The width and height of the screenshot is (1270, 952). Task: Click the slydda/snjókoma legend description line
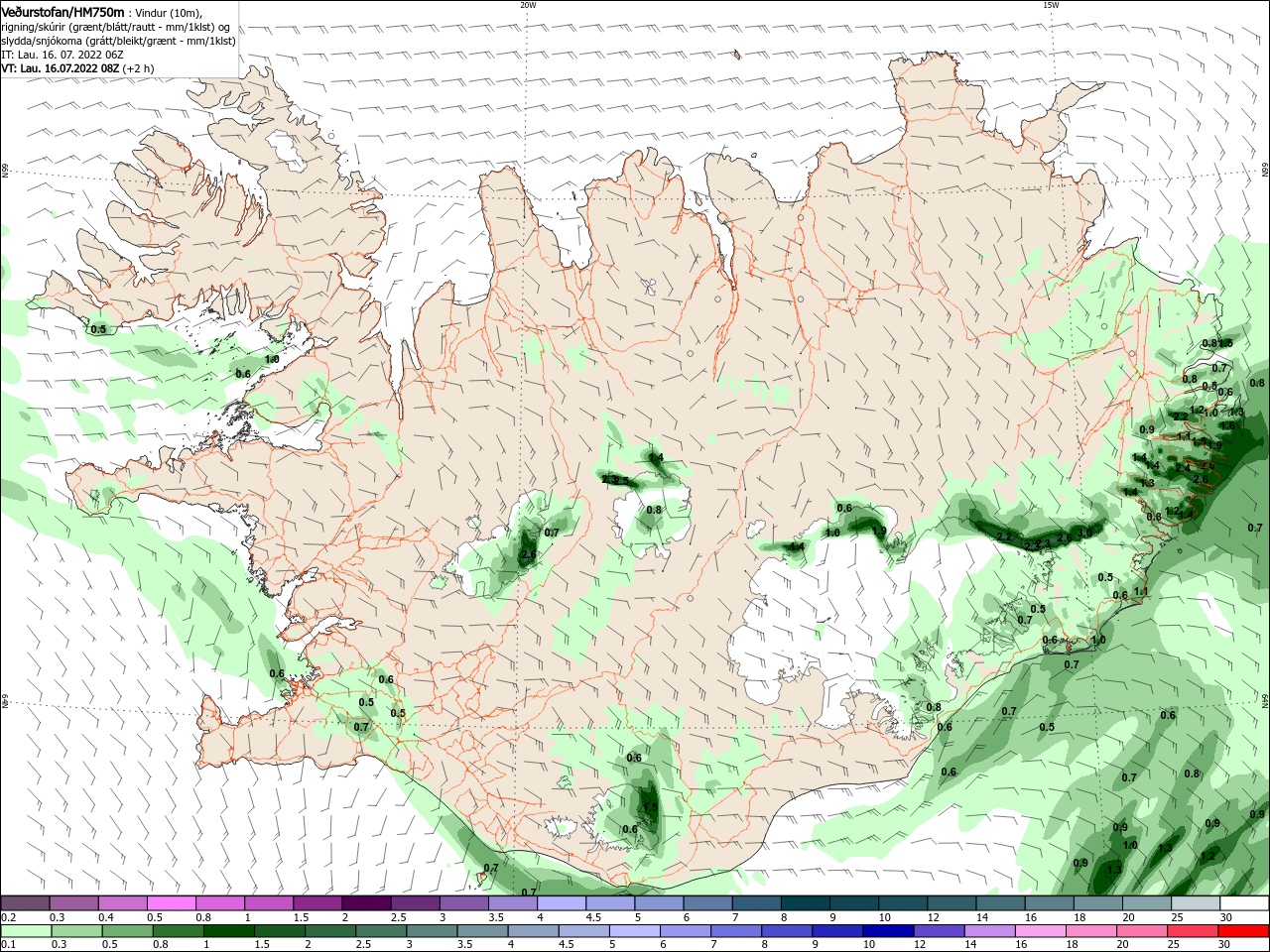(x=118, y=42)
